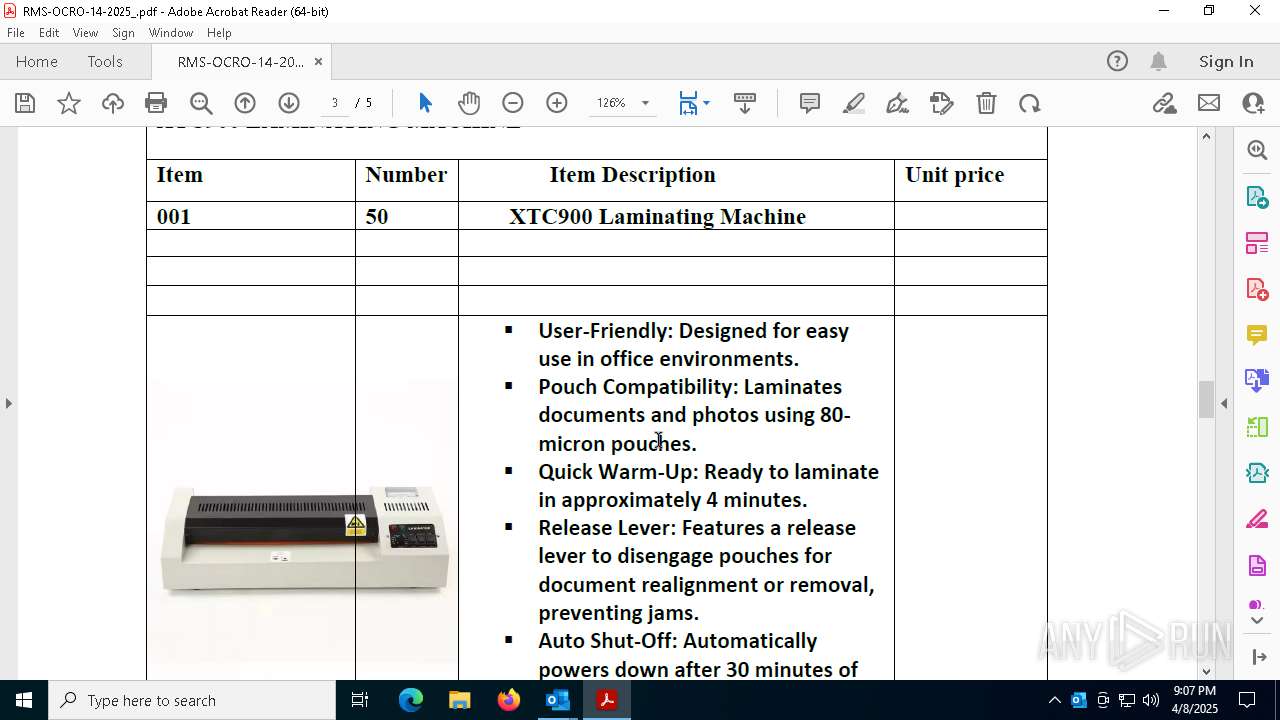
Task: Activate the Selection arrow tool
Action: click(425, 103)
